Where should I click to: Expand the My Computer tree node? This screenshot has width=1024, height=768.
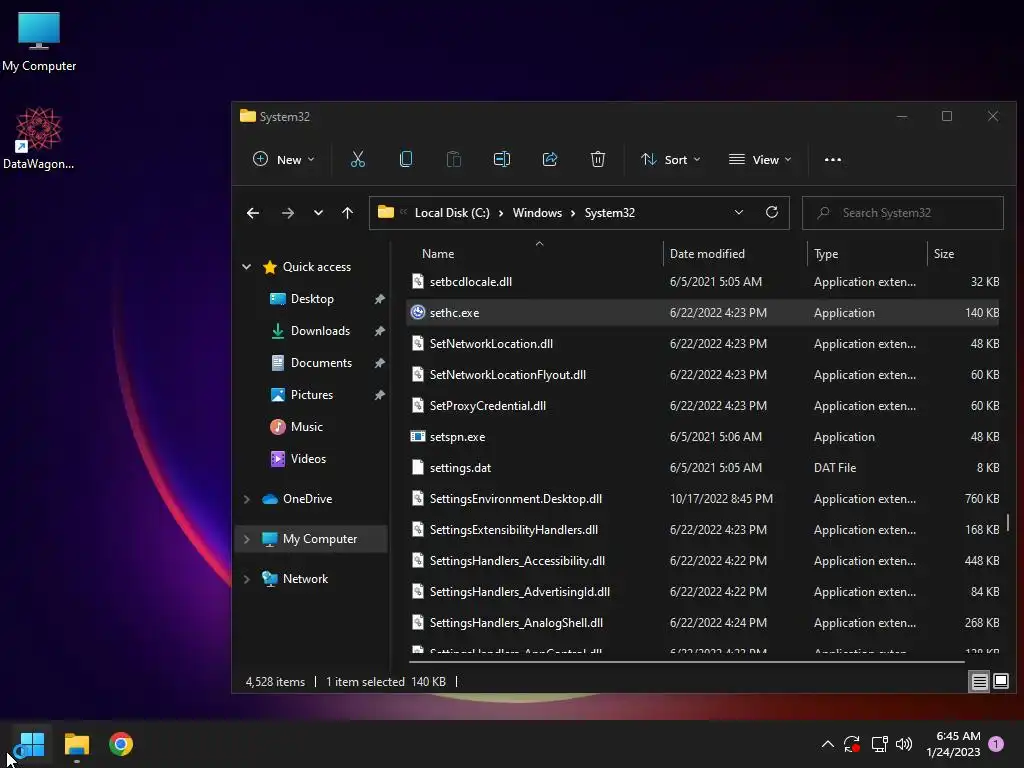click(247, 539)
